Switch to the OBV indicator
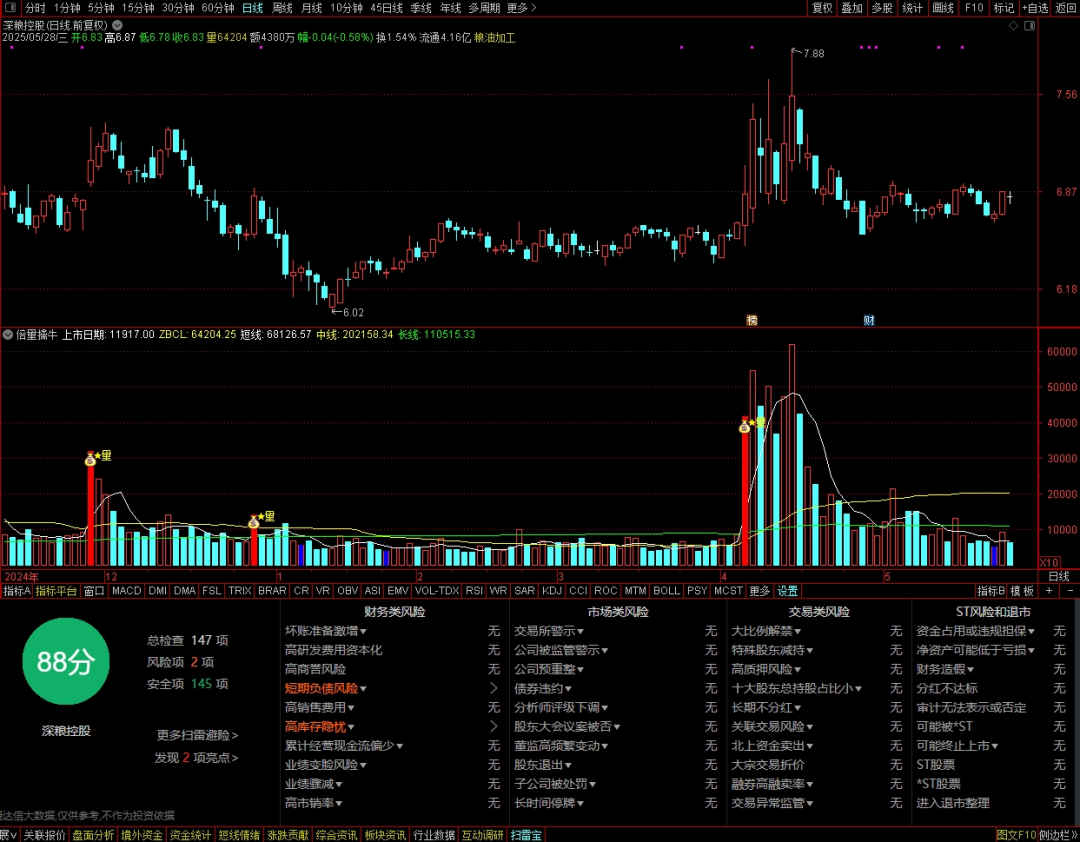This screenshot has width=1080, height=842. (x=347, y=591)
